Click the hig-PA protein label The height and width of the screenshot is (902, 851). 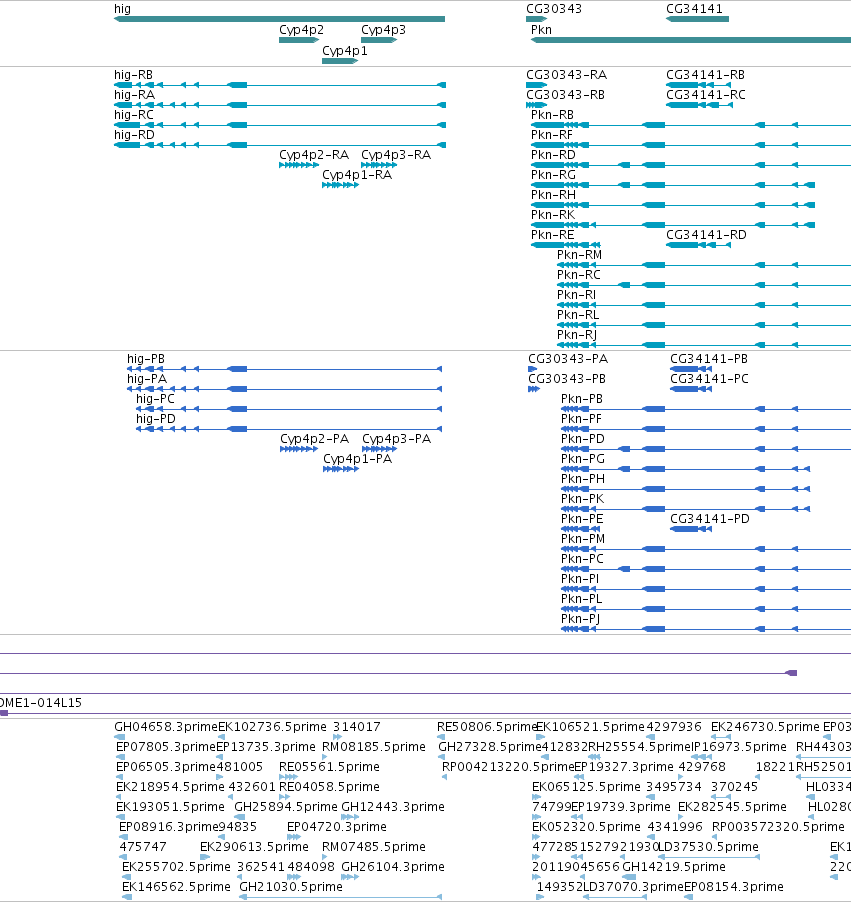coord(147,379)
